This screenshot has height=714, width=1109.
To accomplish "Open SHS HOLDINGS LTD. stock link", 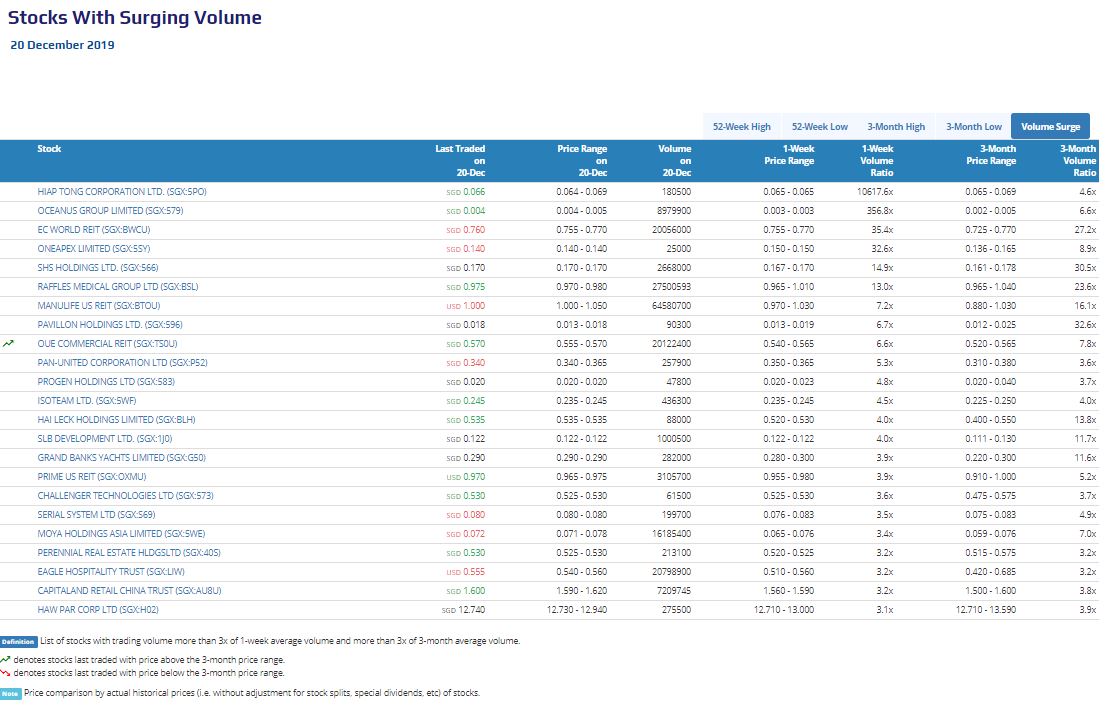I will click(x=98, y=268).
